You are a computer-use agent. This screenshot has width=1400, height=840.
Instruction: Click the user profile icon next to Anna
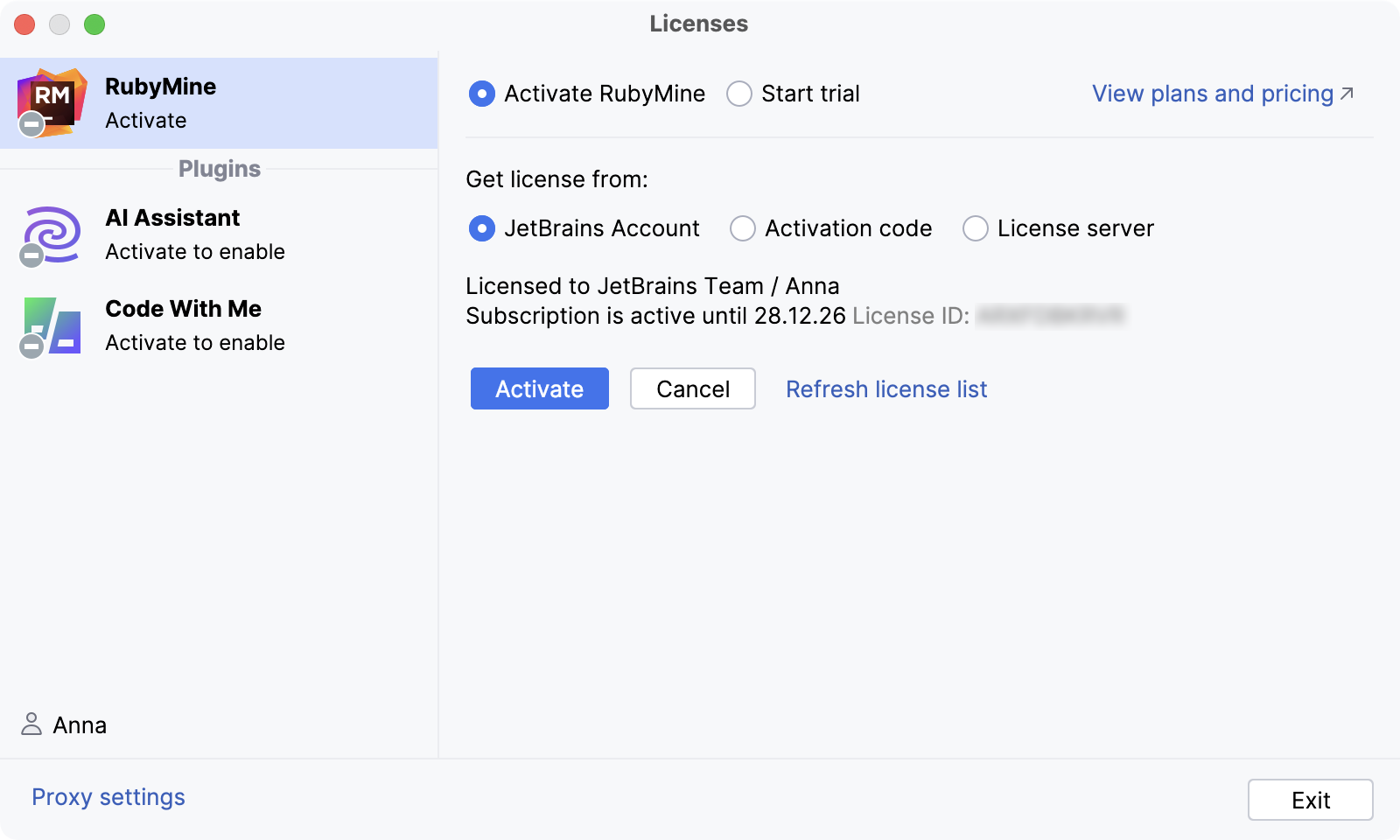point(31,724)
